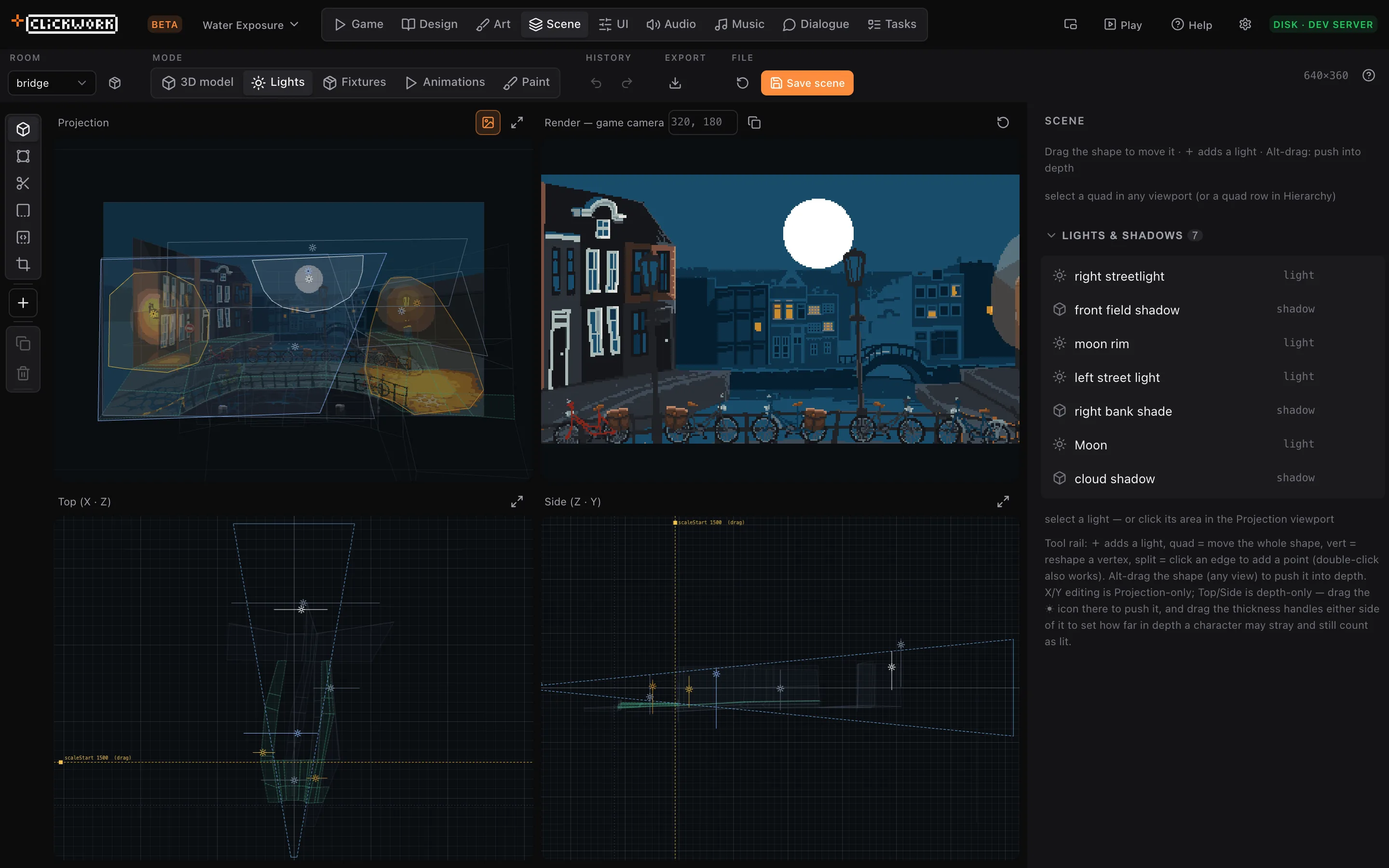Reload the scene file with the revert icon
The height and width of the screenshot is (868, 1389).
point(742,82)
